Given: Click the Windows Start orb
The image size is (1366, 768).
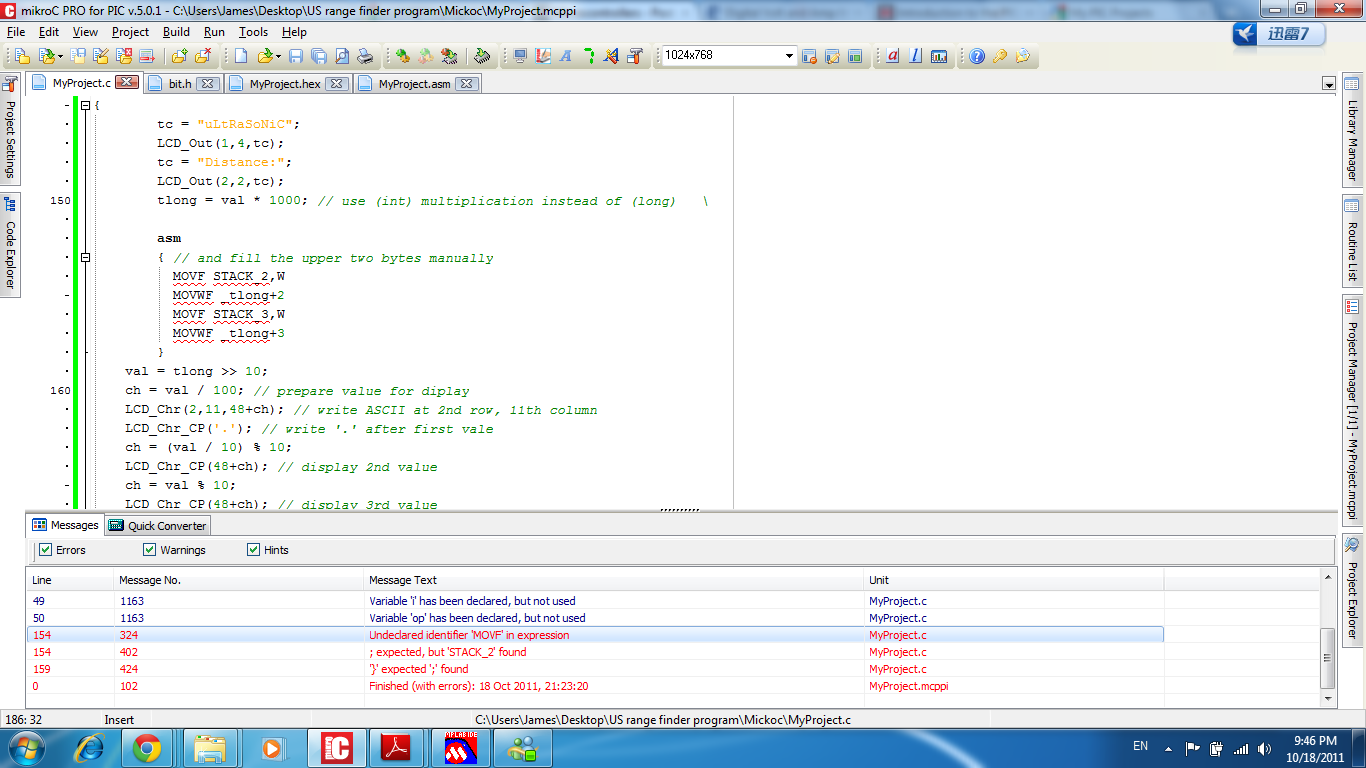Looking at the screenshot, I should pyautogui.click(x=25, y=747).
